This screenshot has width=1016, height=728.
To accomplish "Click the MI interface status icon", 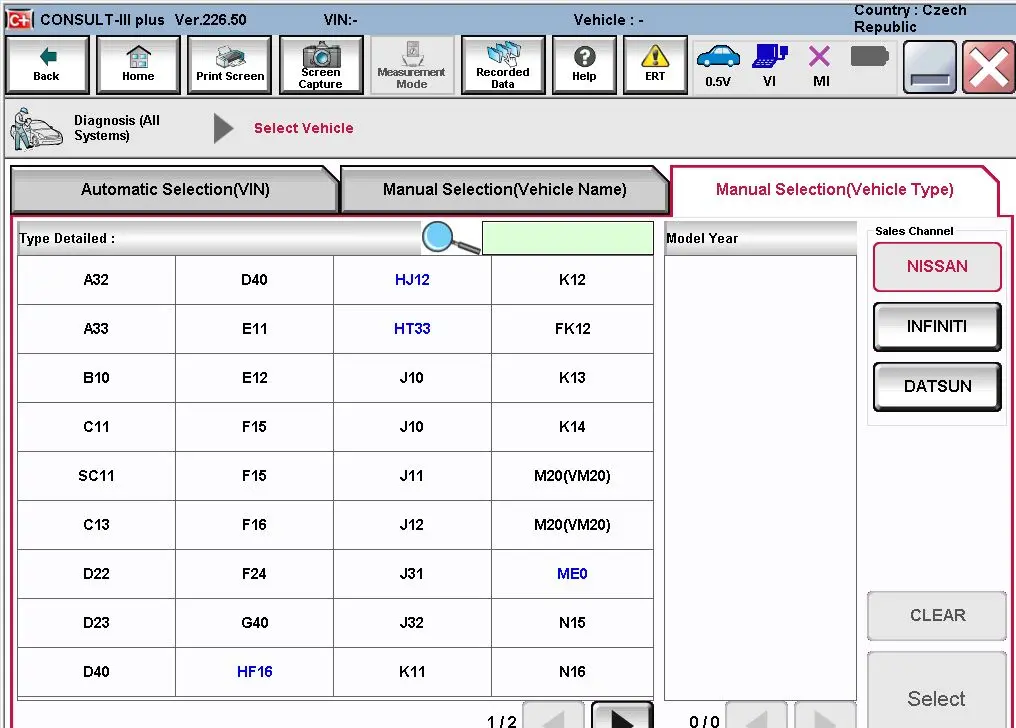I will (x=819, y=64).
